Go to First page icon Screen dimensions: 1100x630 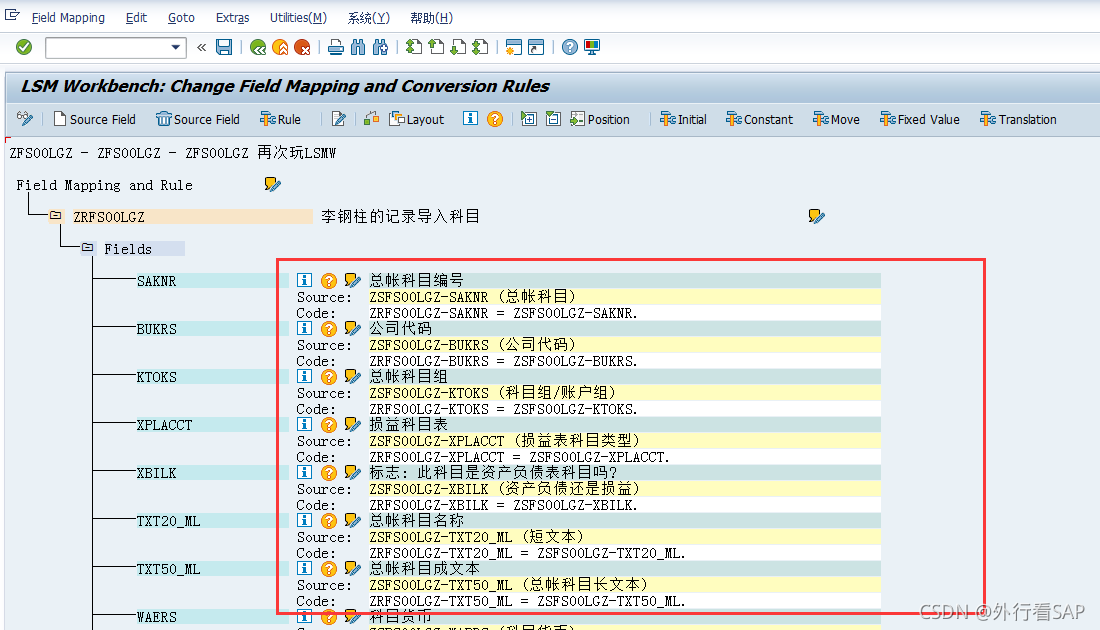tap(414, 47)
